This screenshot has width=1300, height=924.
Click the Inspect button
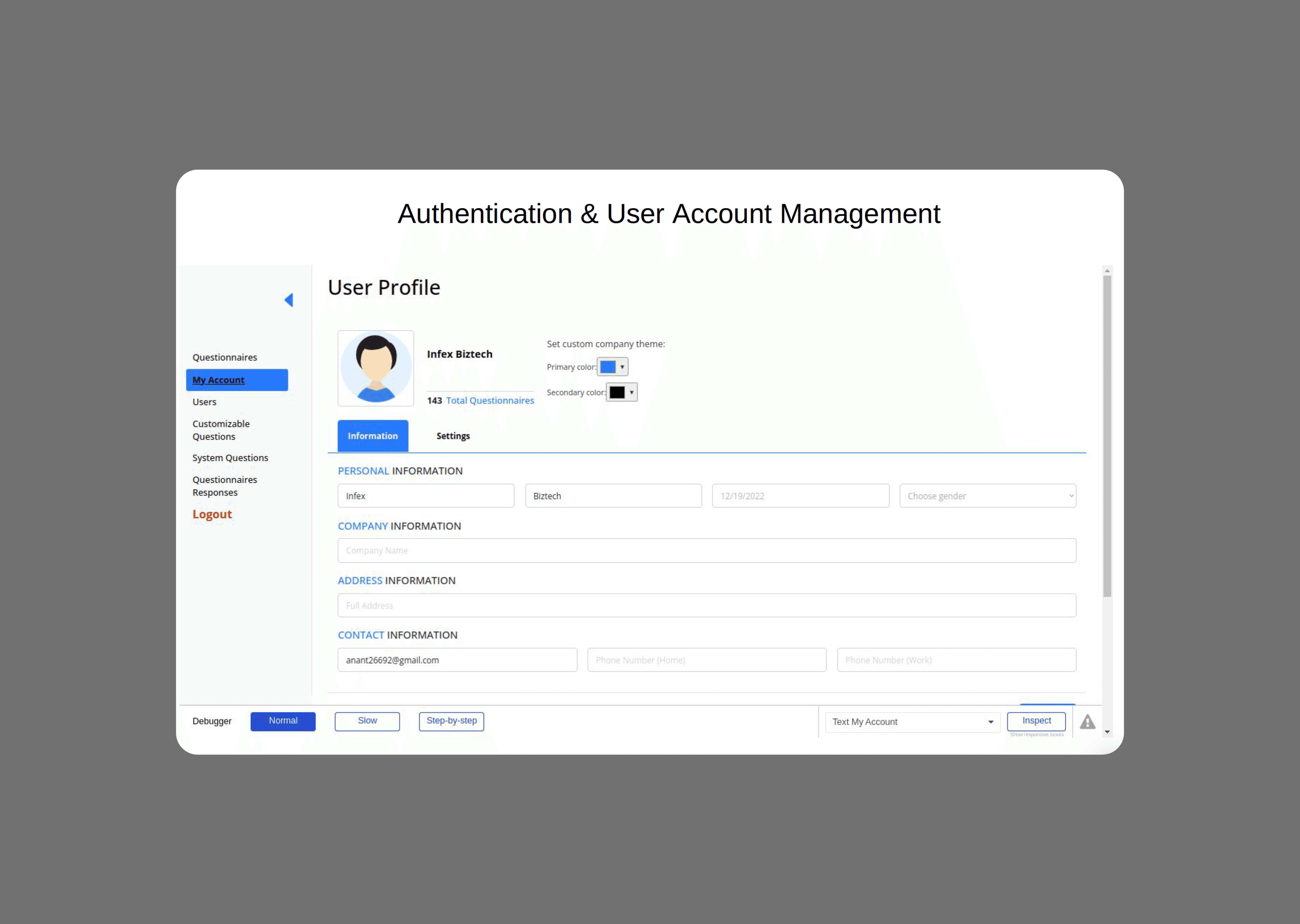(1036, 721)
